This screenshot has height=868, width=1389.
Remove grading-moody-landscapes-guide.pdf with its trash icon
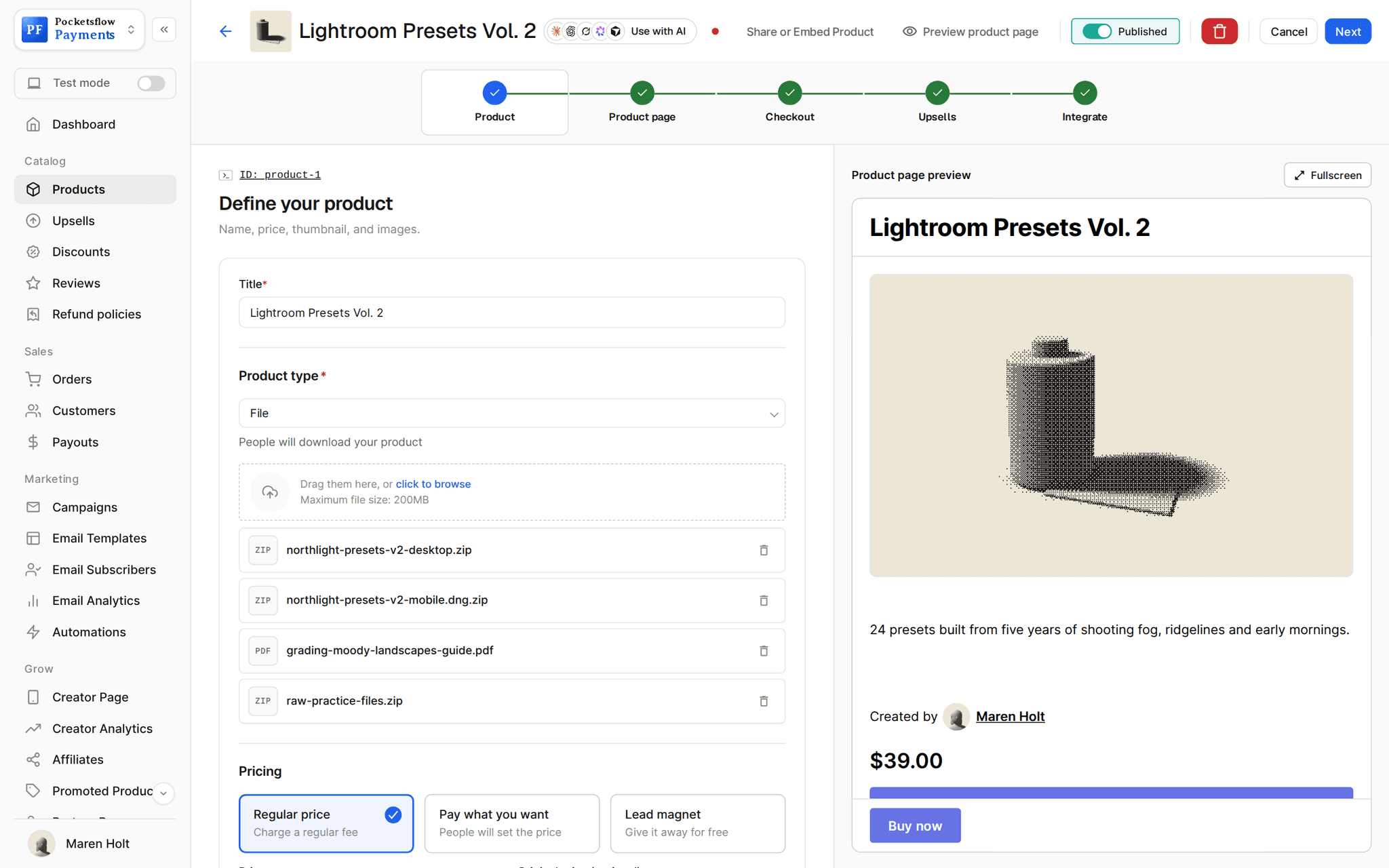(x=764, y=650)
